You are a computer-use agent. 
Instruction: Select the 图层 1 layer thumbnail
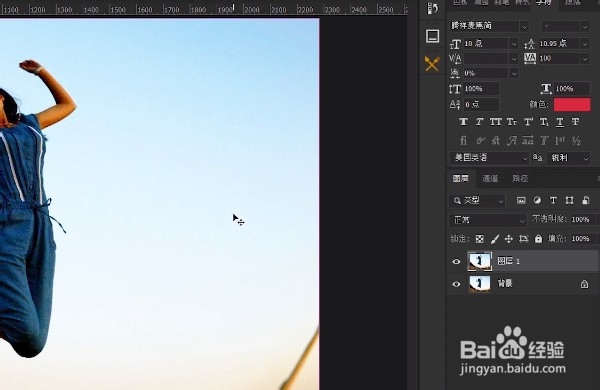(x=479, y=261)
